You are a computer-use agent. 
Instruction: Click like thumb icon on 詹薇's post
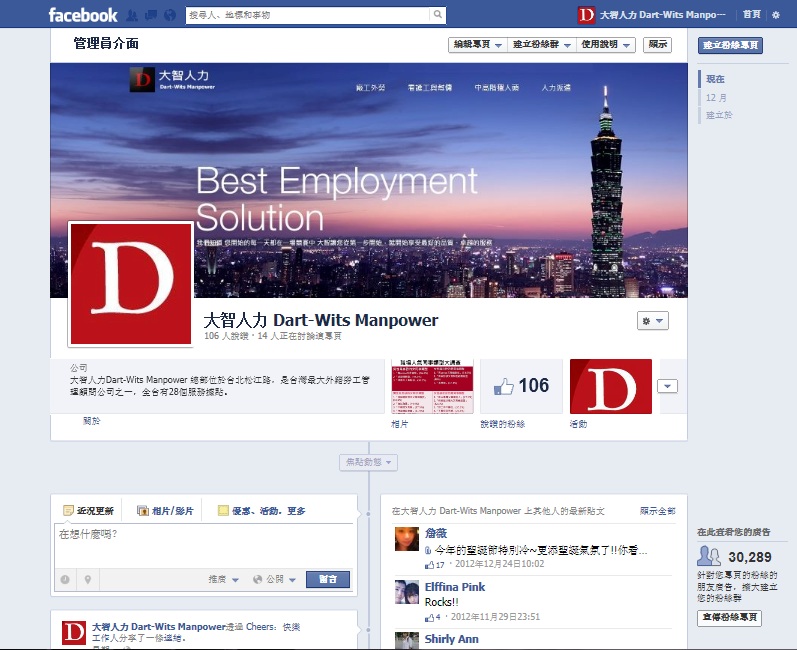[430, 565]
